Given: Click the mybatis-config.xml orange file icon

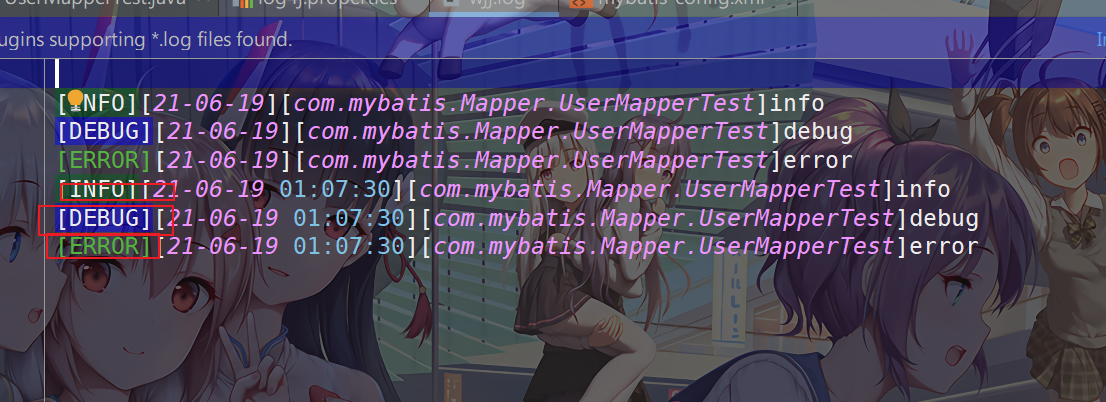Looking at the screenshot, I should point(580,2).
